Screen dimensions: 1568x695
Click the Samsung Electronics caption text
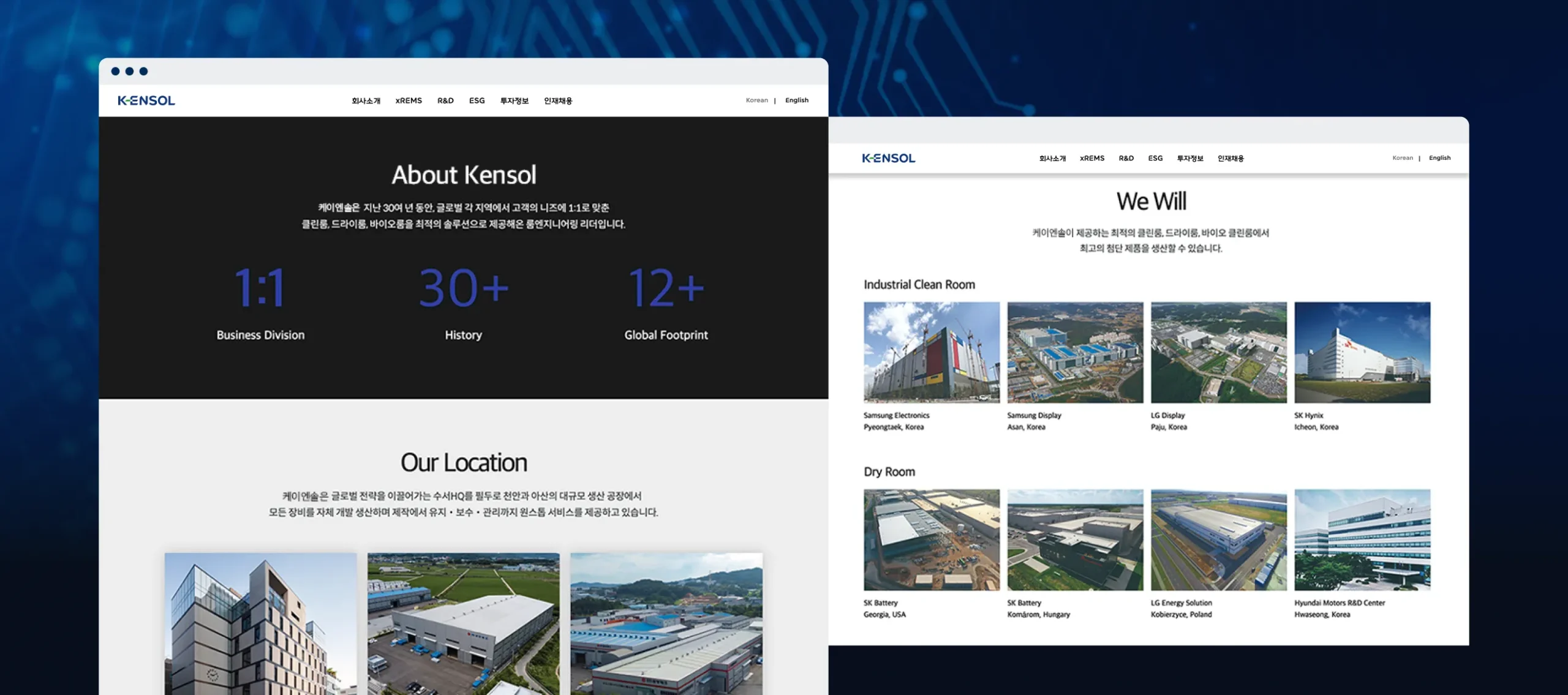tap(896, 415)
